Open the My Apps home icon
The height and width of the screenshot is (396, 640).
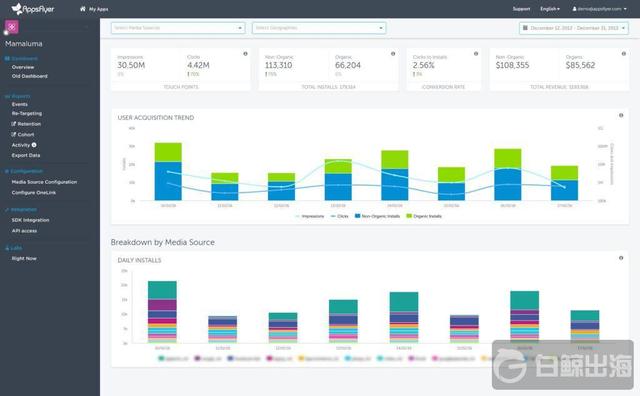tap(83, 9)
